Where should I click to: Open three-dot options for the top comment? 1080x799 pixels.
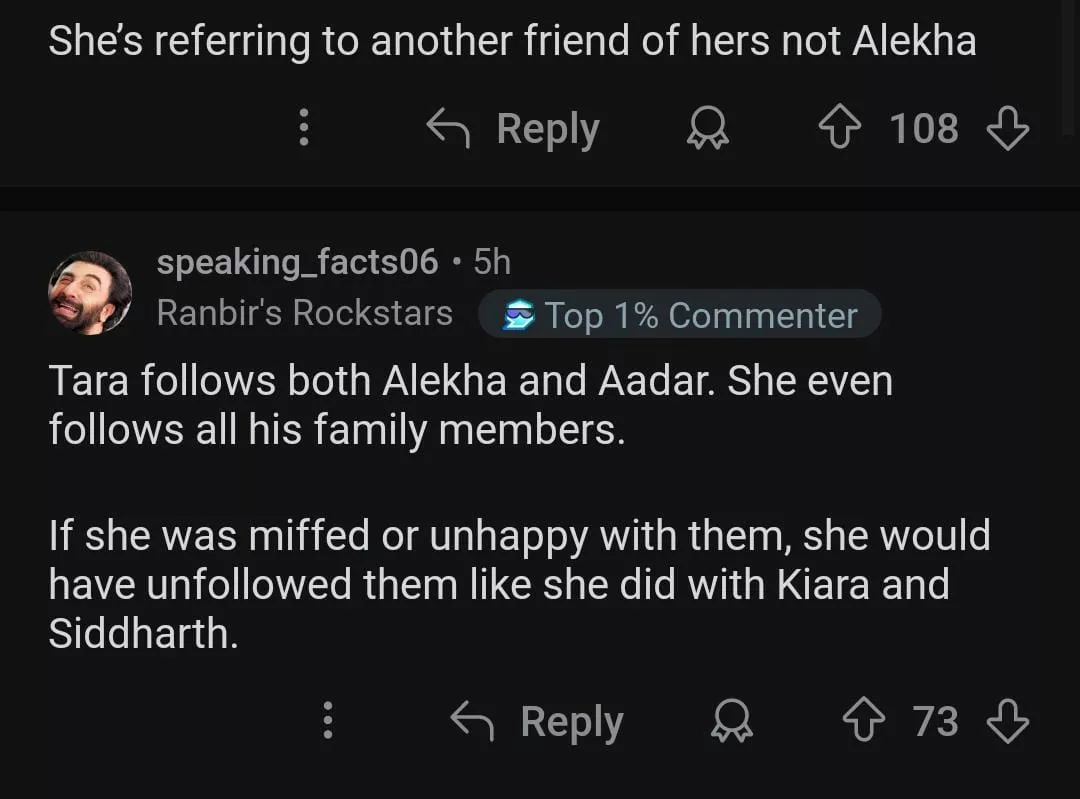(303, 129)
